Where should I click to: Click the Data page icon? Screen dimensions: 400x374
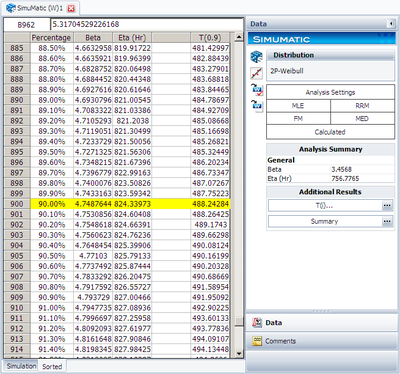click(257, 323)
